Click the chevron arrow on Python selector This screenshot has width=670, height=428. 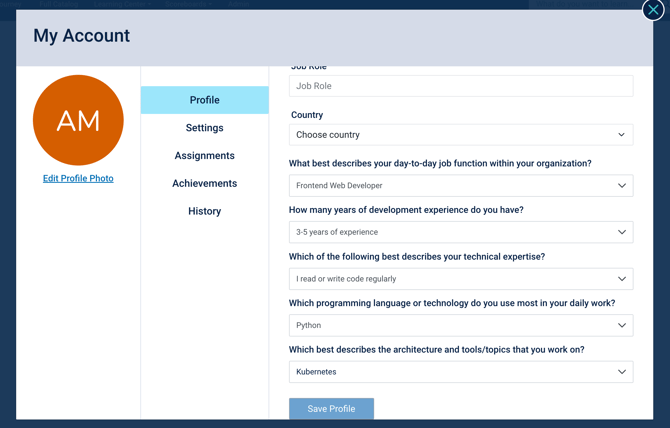point(621,325)
